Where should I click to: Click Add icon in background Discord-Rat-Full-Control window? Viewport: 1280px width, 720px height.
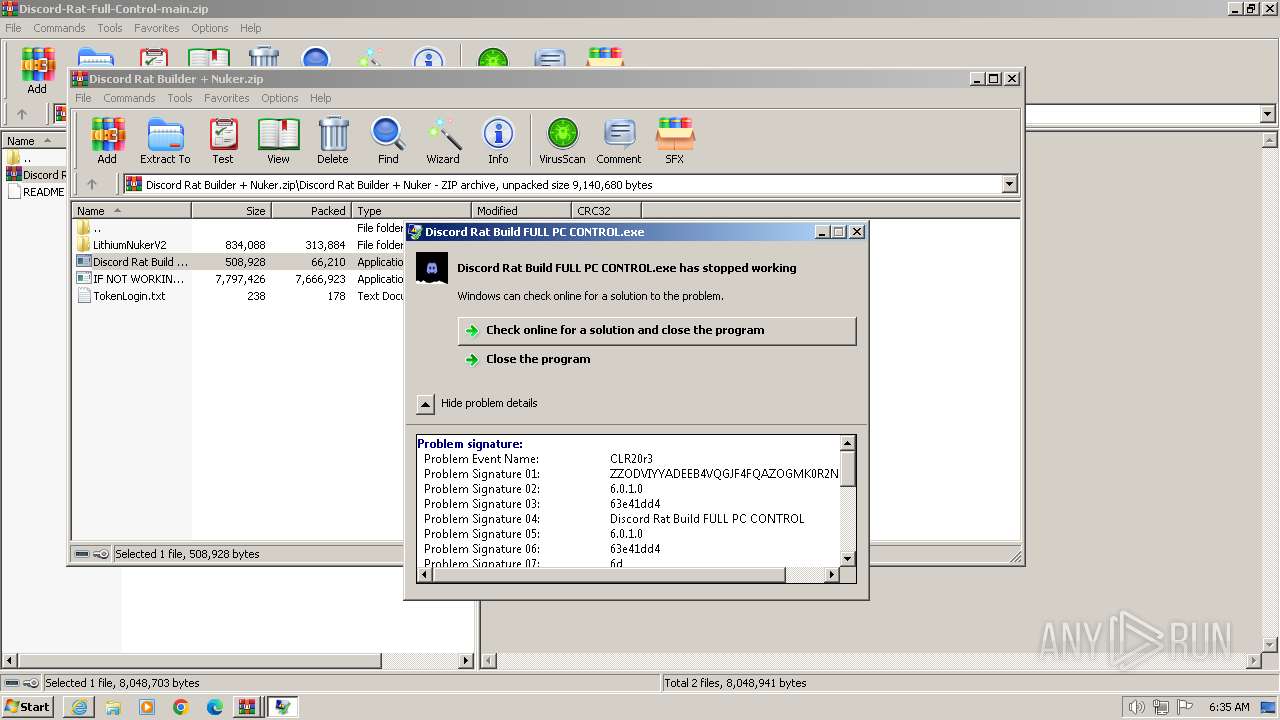click(x=37, y=70)
